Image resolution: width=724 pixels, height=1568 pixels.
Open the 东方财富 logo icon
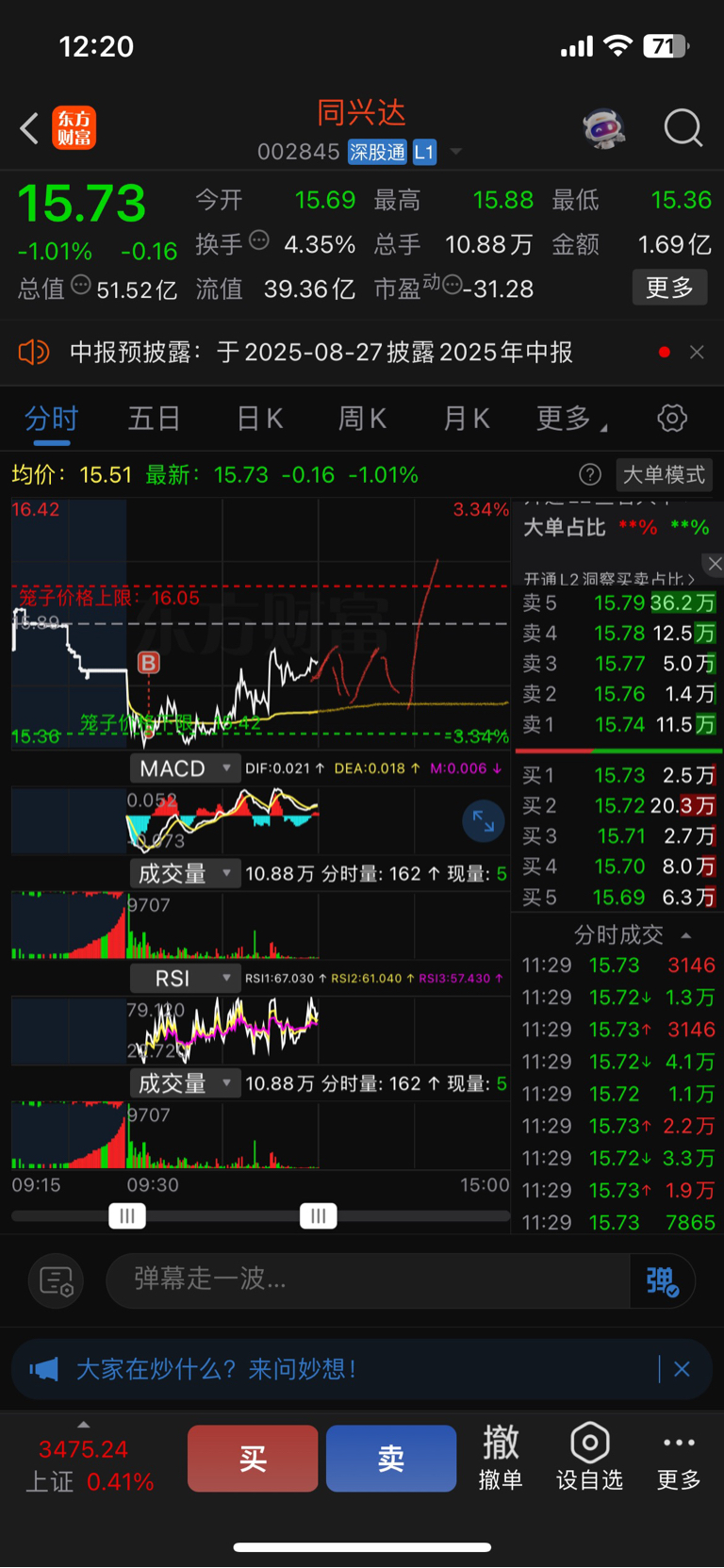[74, 128]
